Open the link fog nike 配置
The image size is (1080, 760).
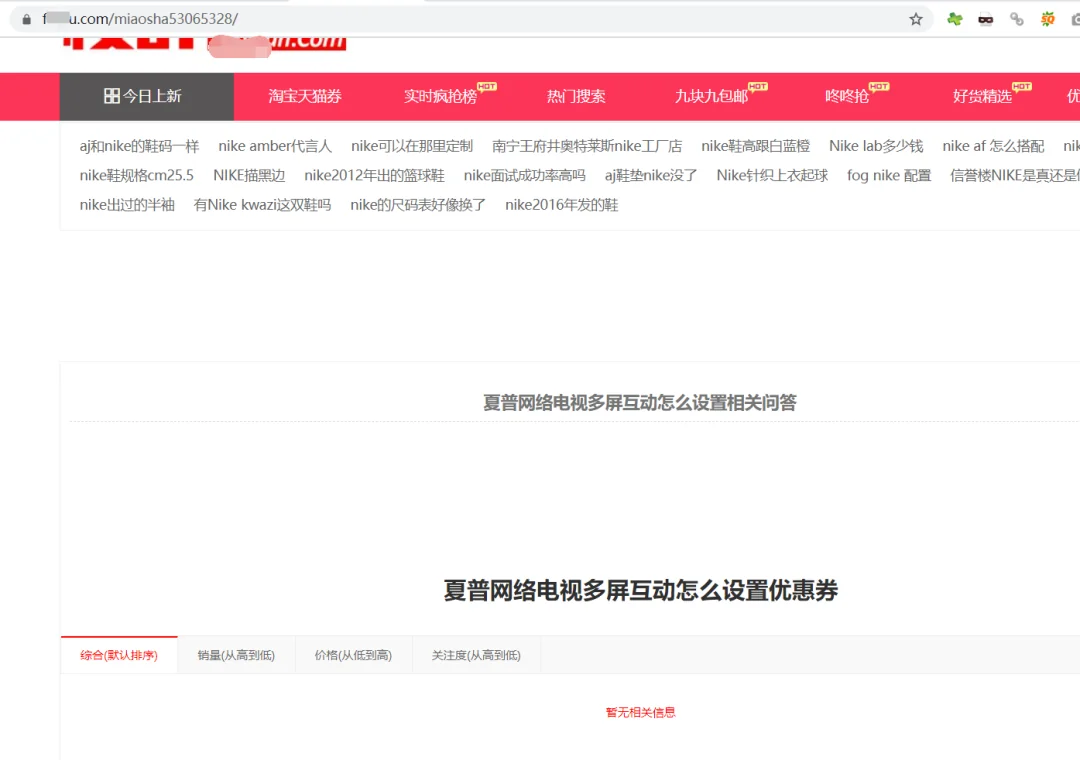click(x=889, y=176)
